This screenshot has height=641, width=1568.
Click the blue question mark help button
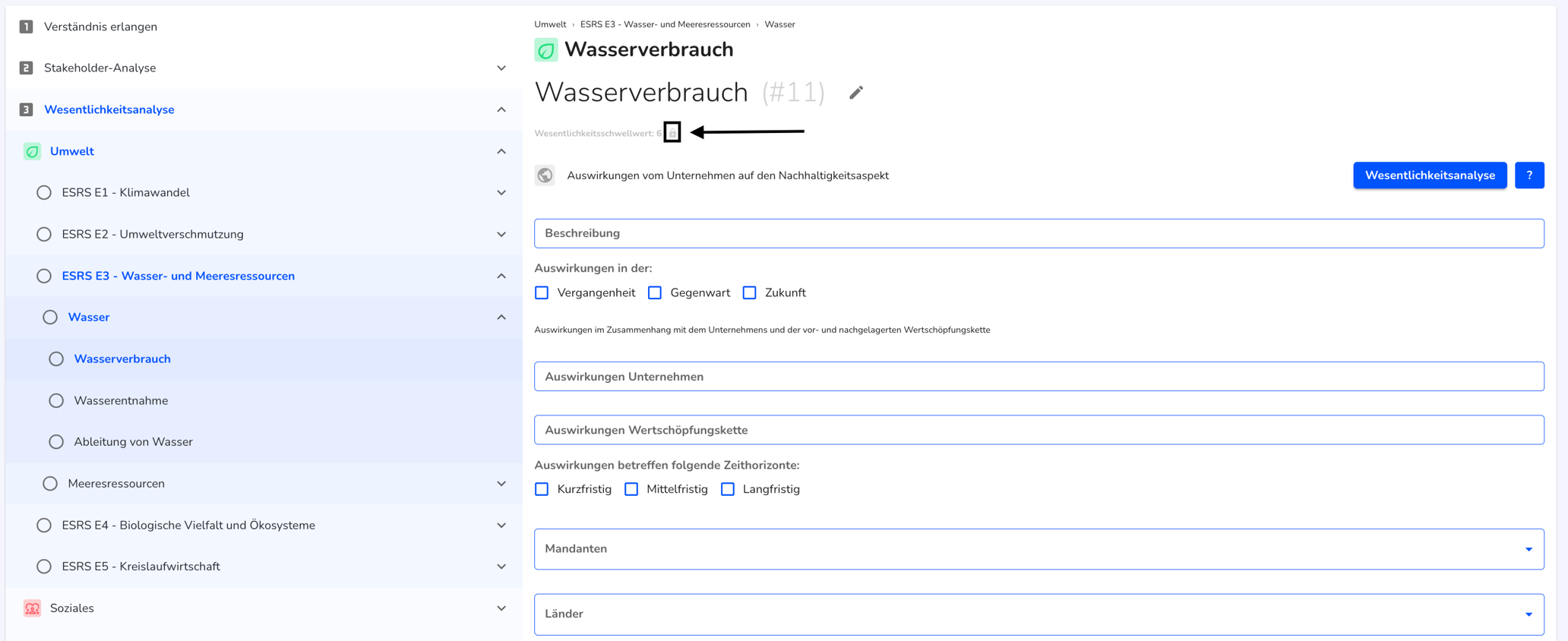click(1529, 175)
